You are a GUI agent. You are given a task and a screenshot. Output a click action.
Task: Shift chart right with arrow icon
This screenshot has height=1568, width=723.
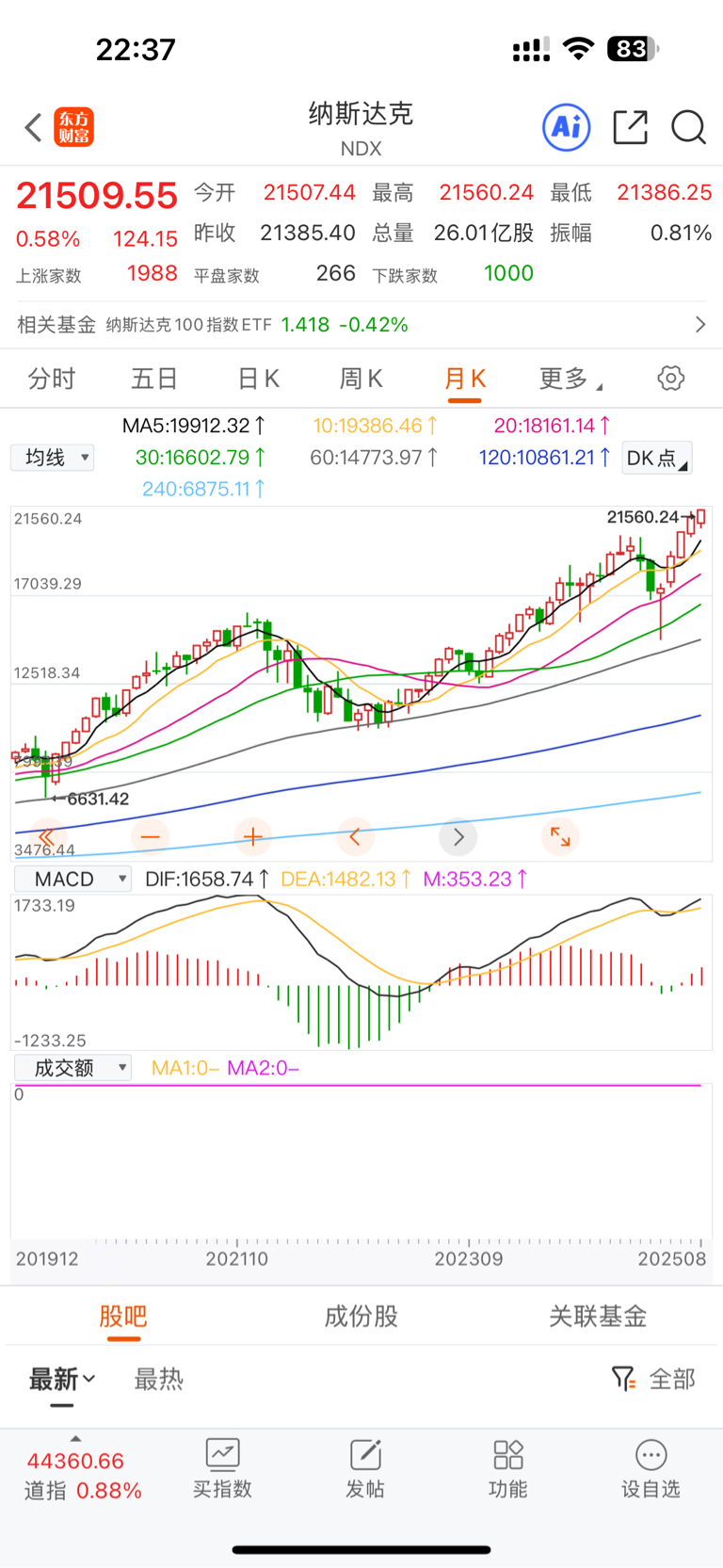(458, 836)
